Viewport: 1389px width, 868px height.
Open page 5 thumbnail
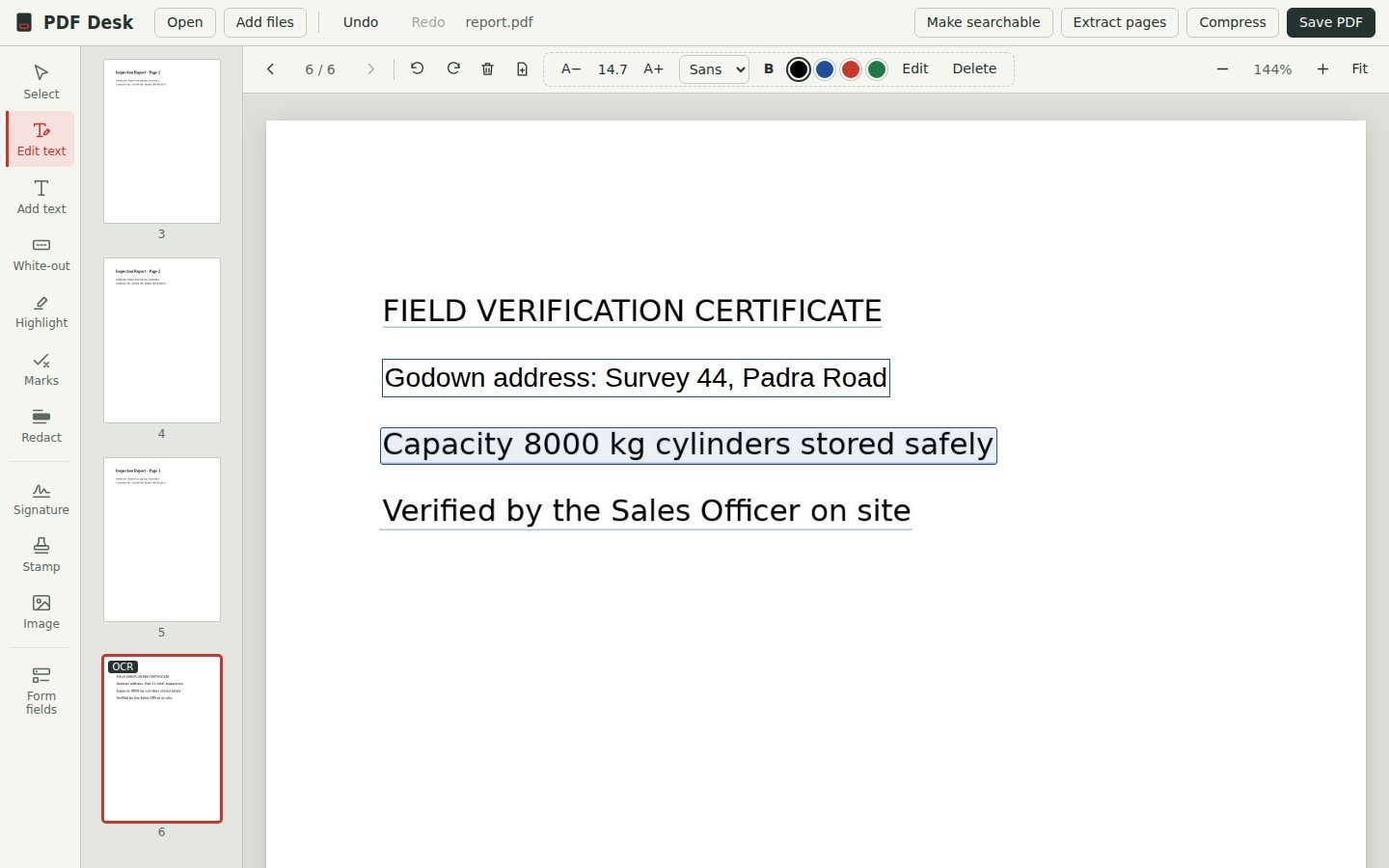[x=162, y=539]
